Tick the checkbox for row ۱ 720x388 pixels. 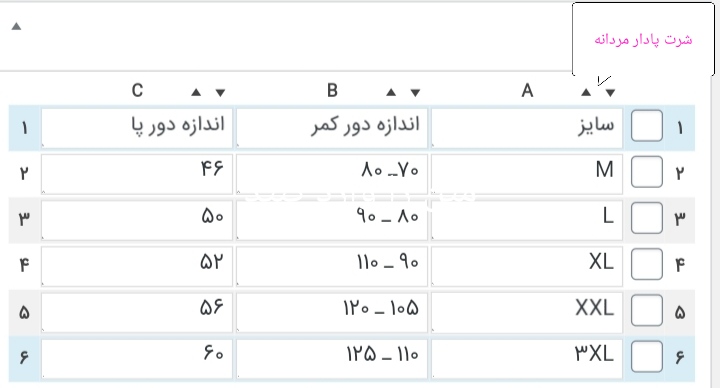(x=647, y=125)
